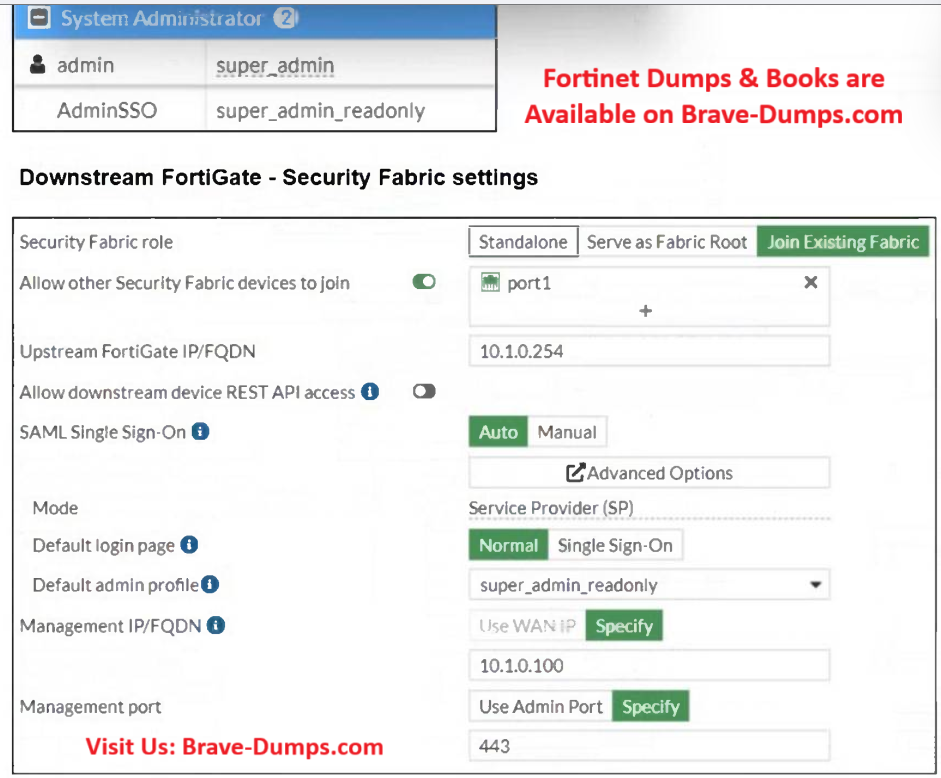The width and height of the screenshot is (941, 778).
Task: Click info icon beside Default admin profile
Action: [210, 585]
